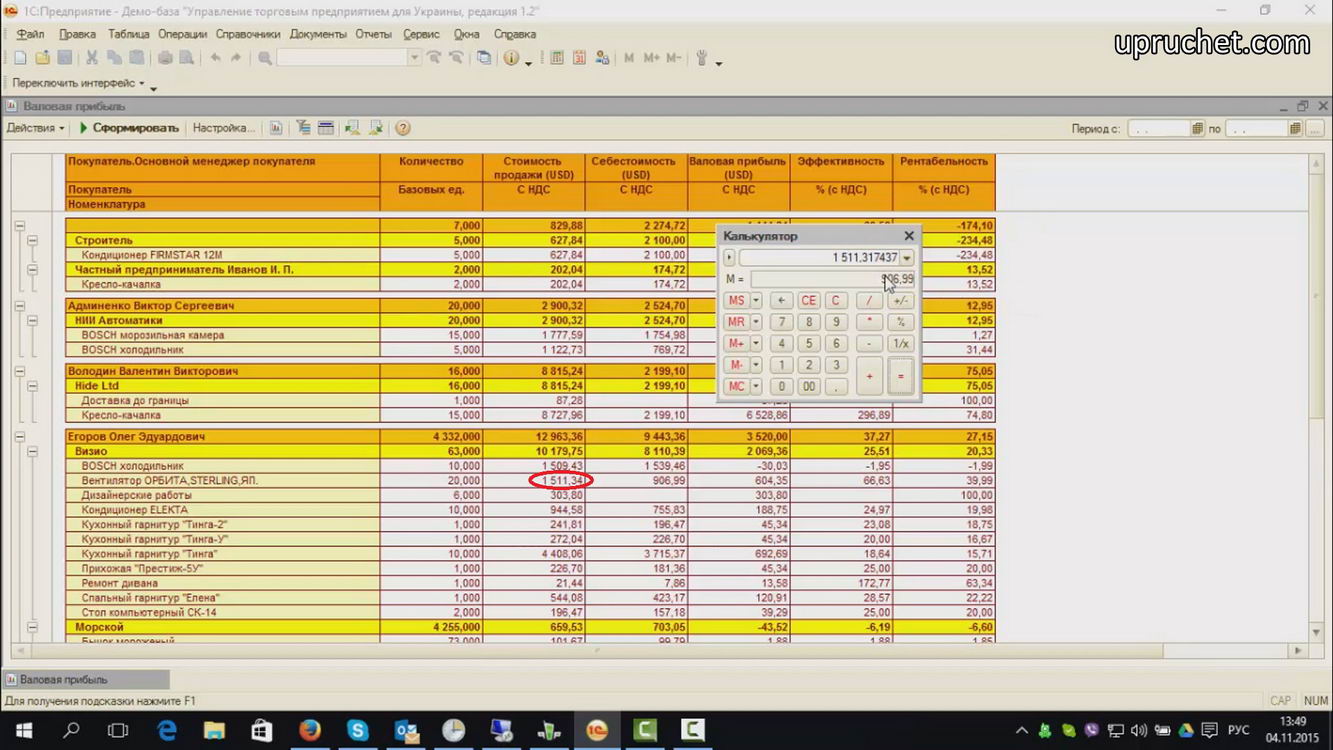Collapse the Егоров Олег Эдуардович group
The image size is (1333, 750).
(20, 437)
